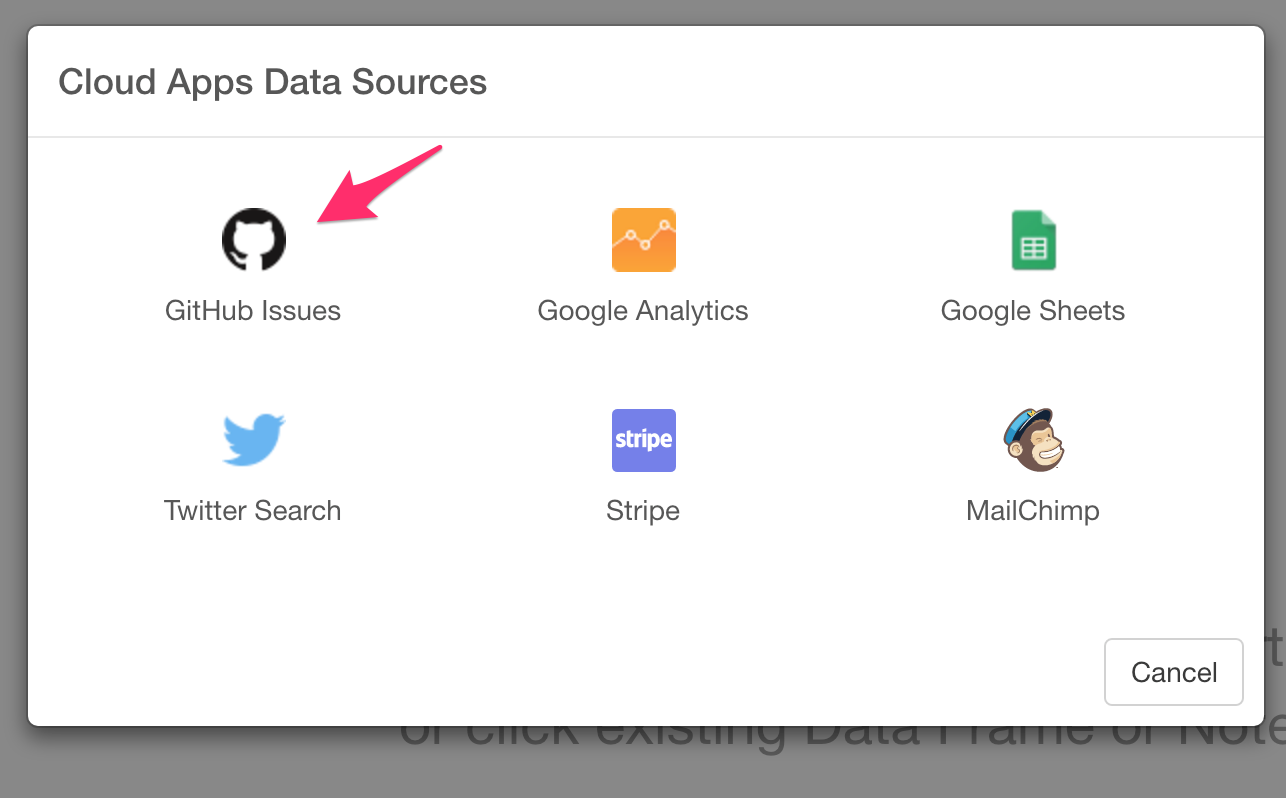The height and width of the screenshot is (798, 1286).
Task: Click the pink arrow annotation
Action: [x=378, y=184]
